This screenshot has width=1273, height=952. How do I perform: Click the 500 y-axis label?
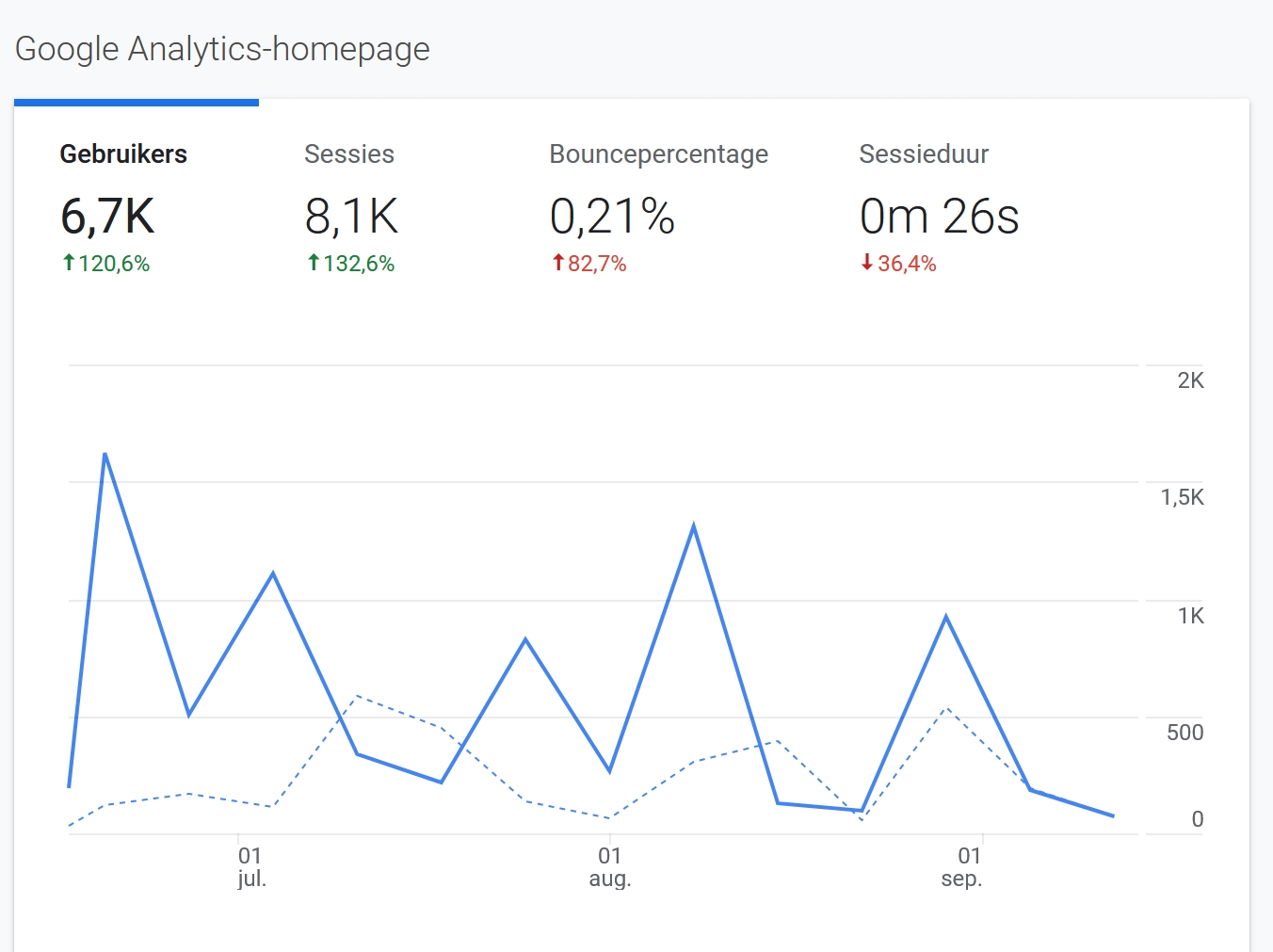pyautogui.click(x=1184, y=733)
